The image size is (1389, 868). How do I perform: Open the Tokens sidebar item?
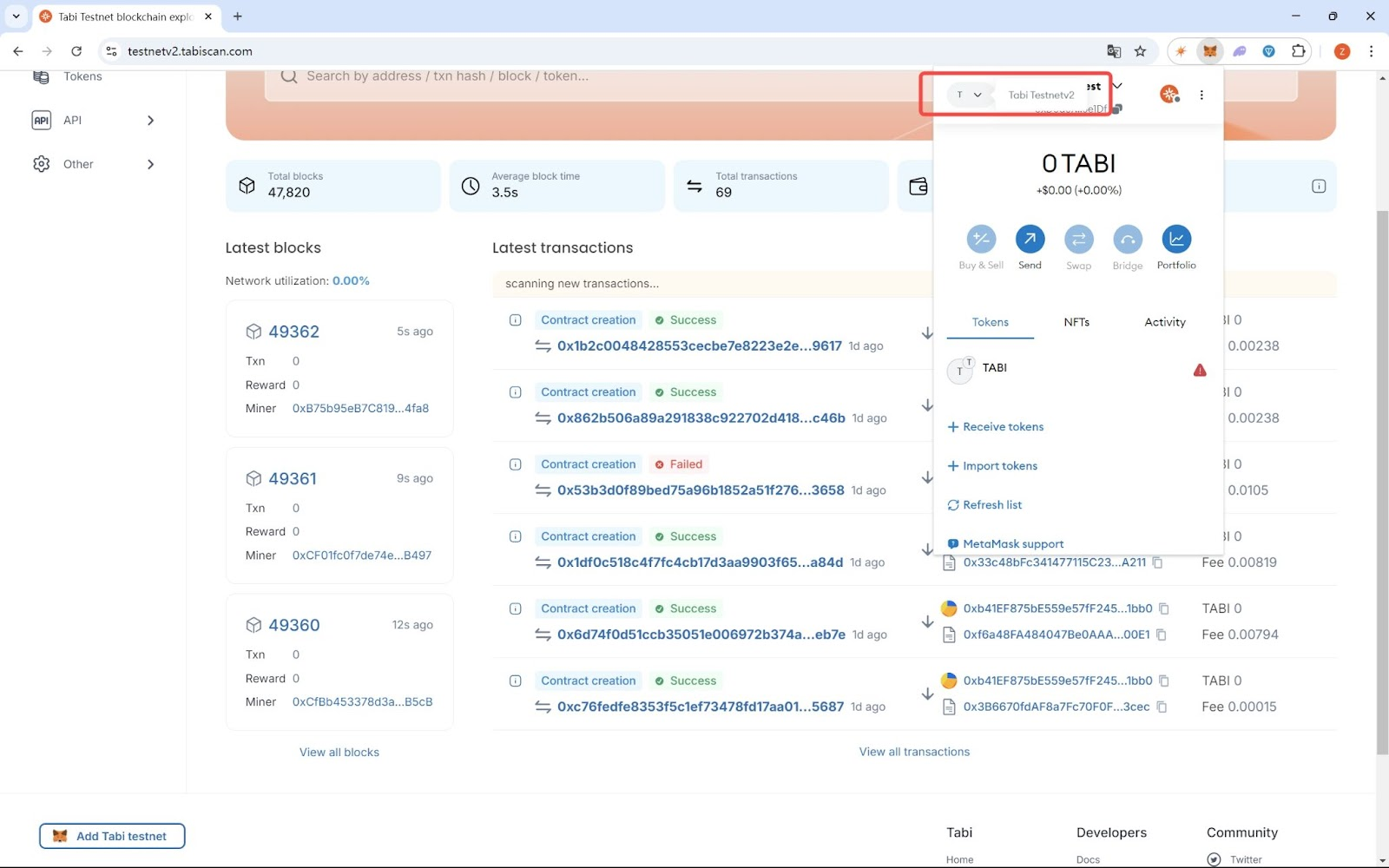click(82, 76)
